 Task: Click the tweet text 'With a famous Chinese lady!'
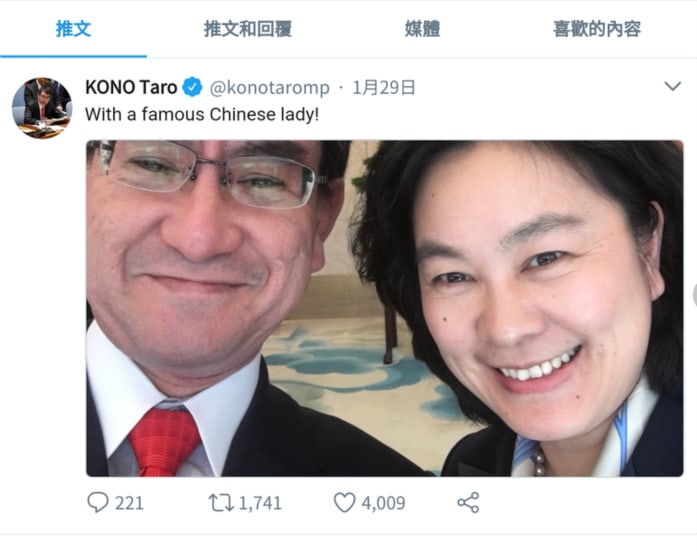tap(202, 114)
